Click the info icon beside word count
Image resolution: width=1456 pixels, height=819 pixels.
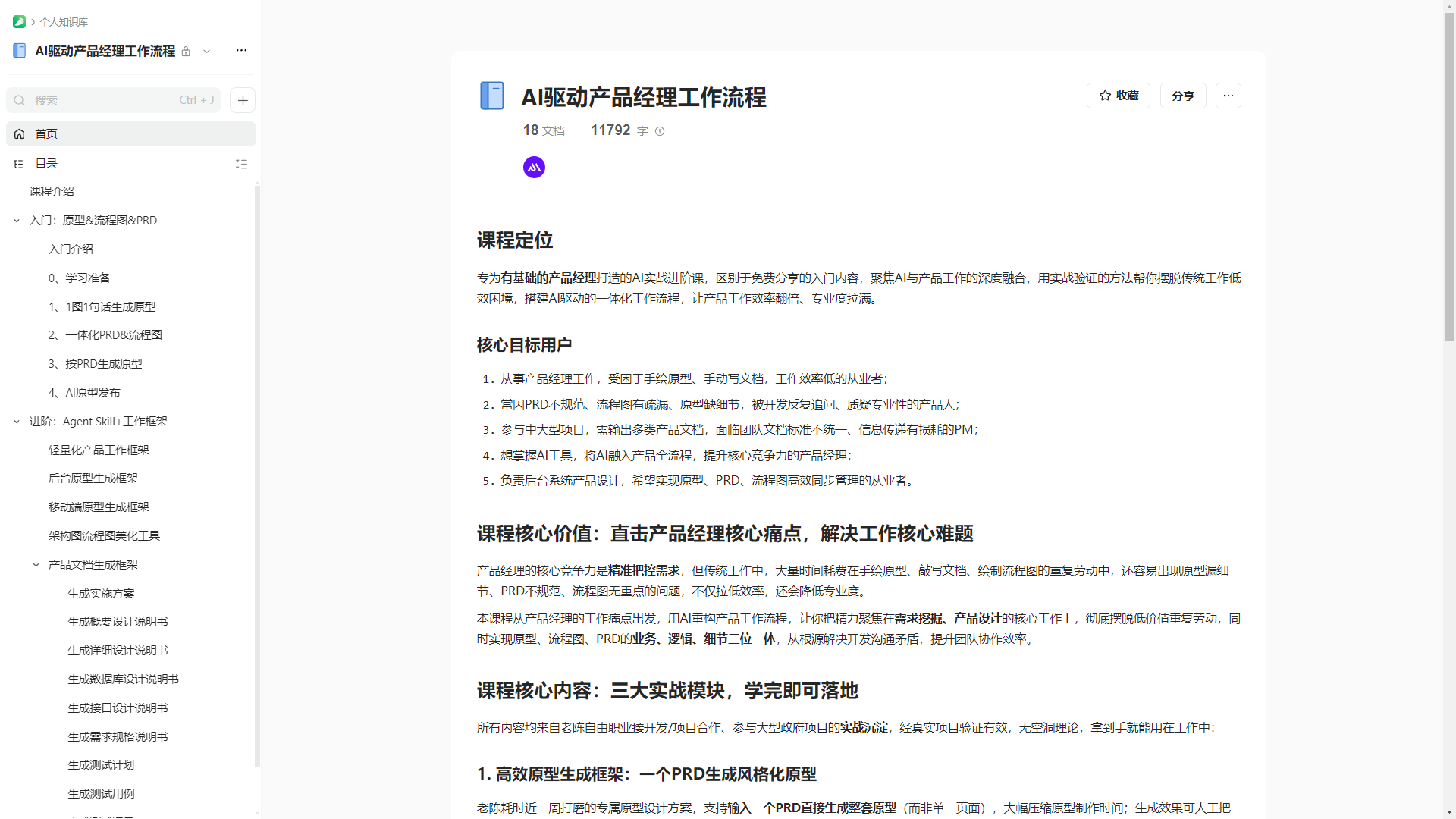[660, 131]
